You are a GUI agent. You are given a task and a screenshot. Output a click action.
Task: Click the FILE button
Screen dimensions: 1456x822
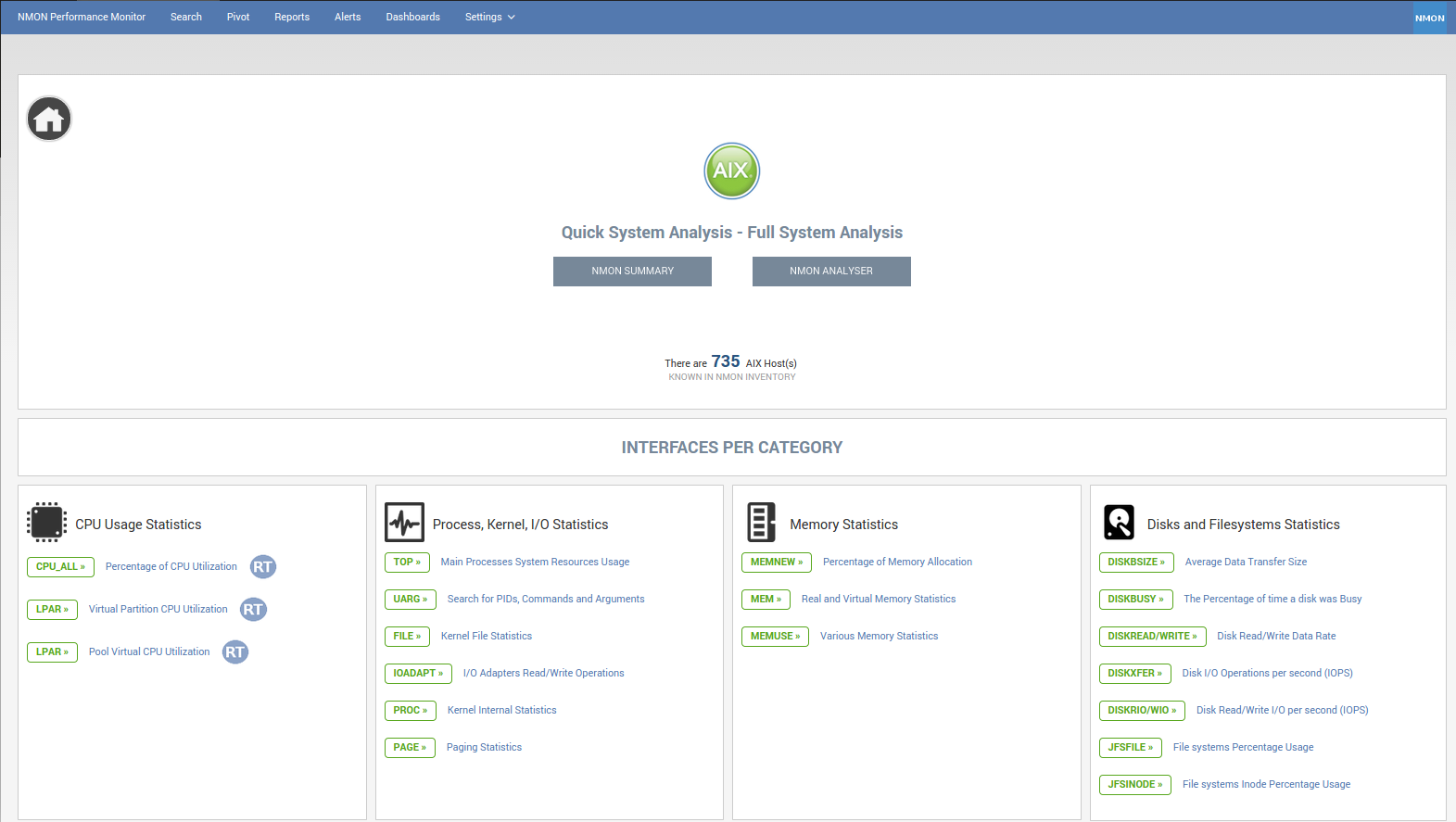tap(407, 637)
